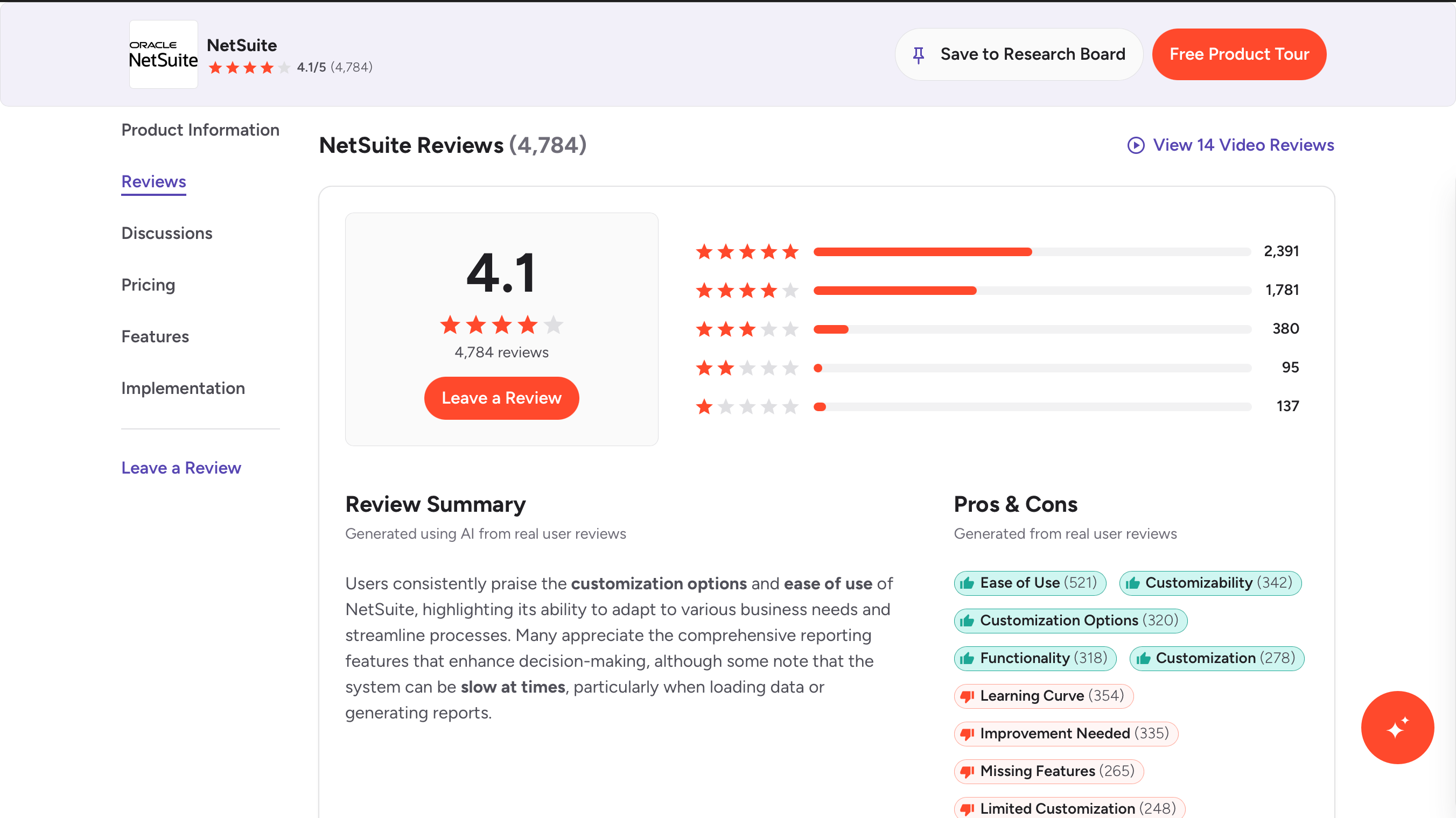Select the Ease of Use (521) pro tag
The width and height of the screenshot is (1456, 818).
(x=1030, y=583)
